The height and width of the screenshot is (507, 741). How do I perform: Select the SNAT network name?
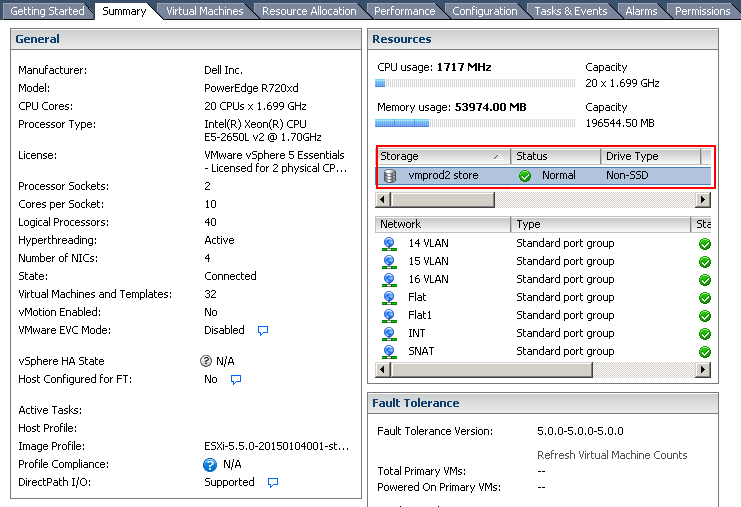coord(421,352)
